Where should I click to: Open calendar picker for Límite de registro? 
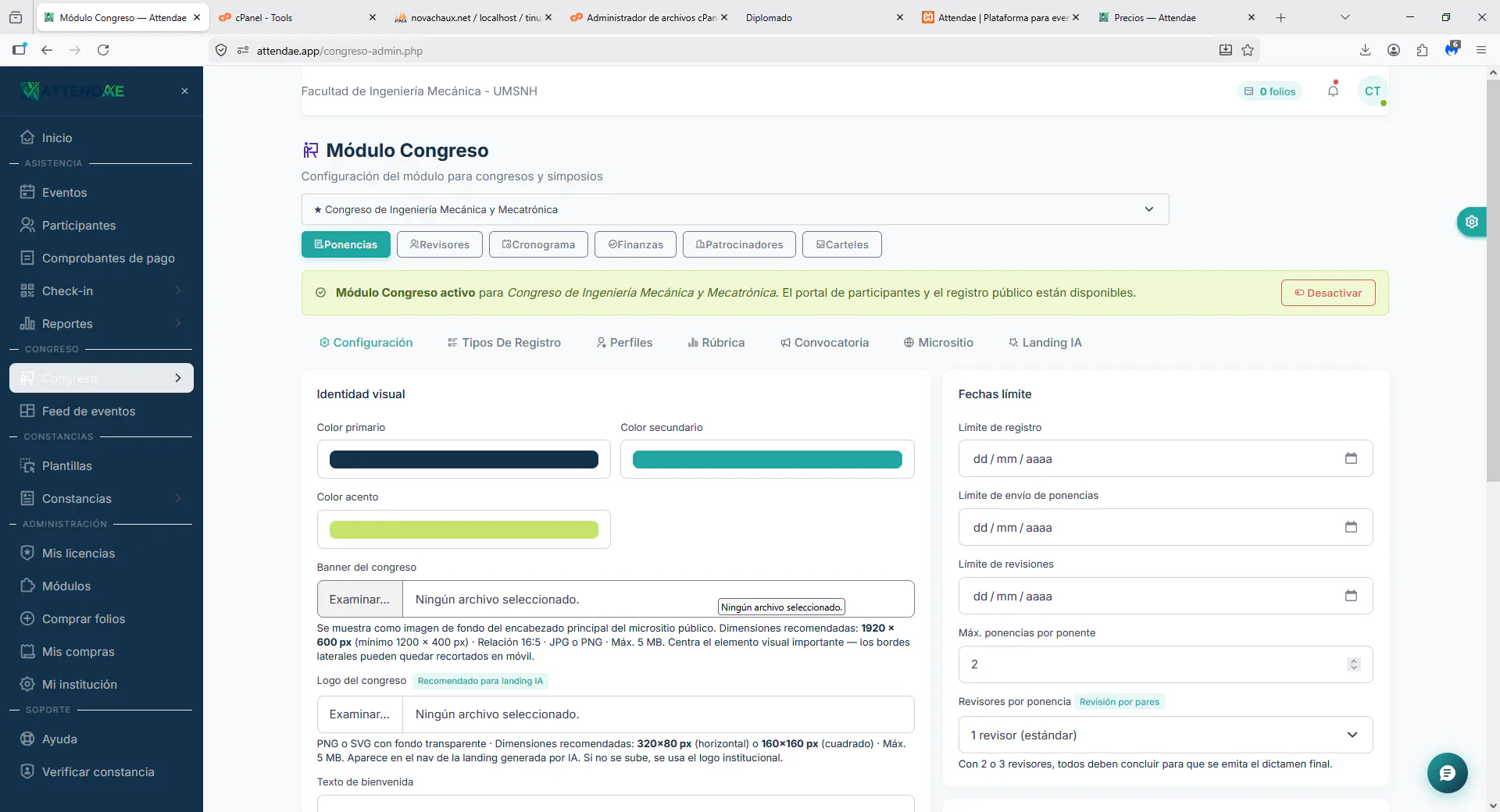click(1351, 458)
